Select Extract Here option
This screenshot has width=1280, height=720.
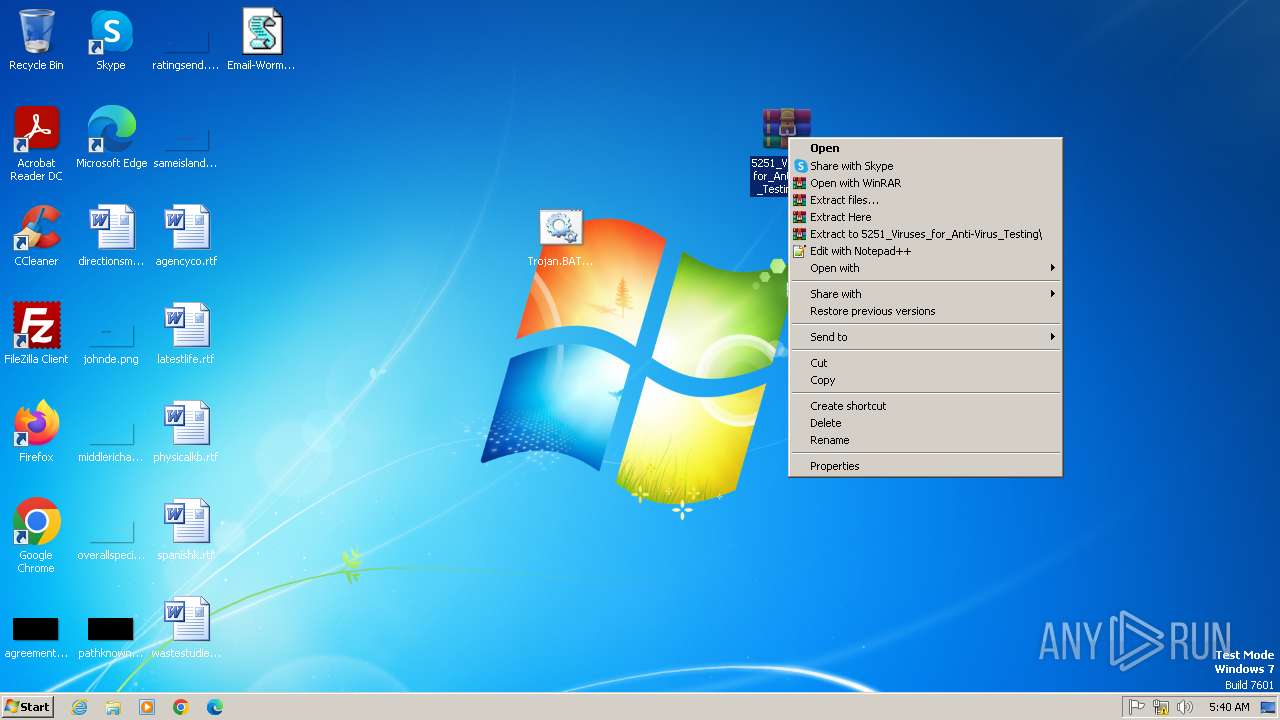point(925,217)
